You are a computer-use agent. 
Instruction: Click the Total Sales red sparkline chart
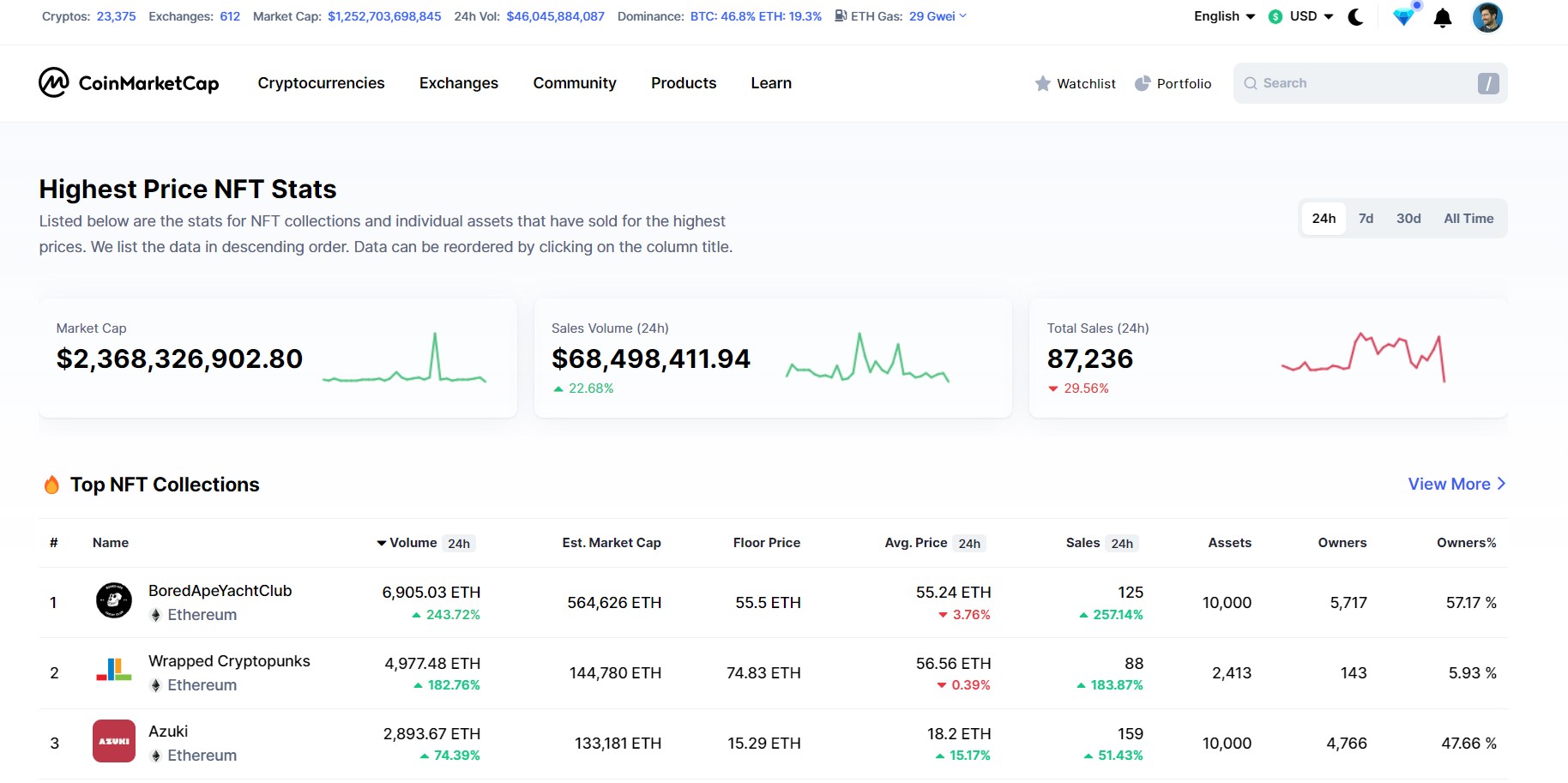(x=1364, y=357)
